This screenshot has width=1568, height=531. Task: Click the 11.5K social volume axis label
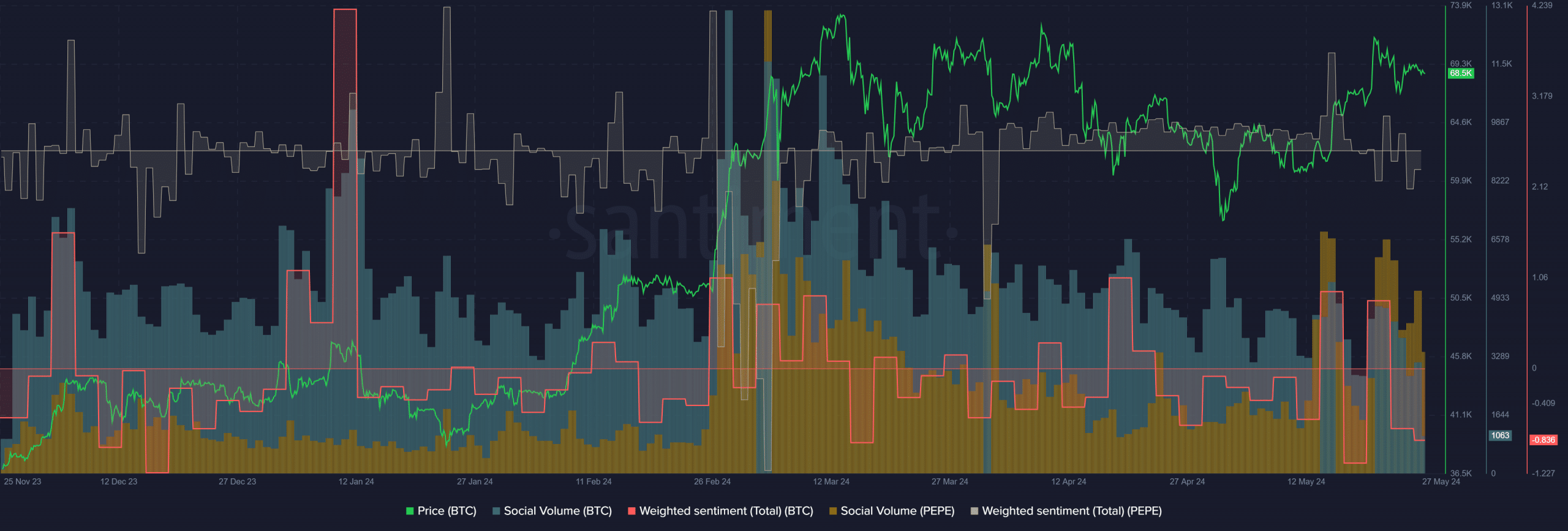(x=1502, y=64)
